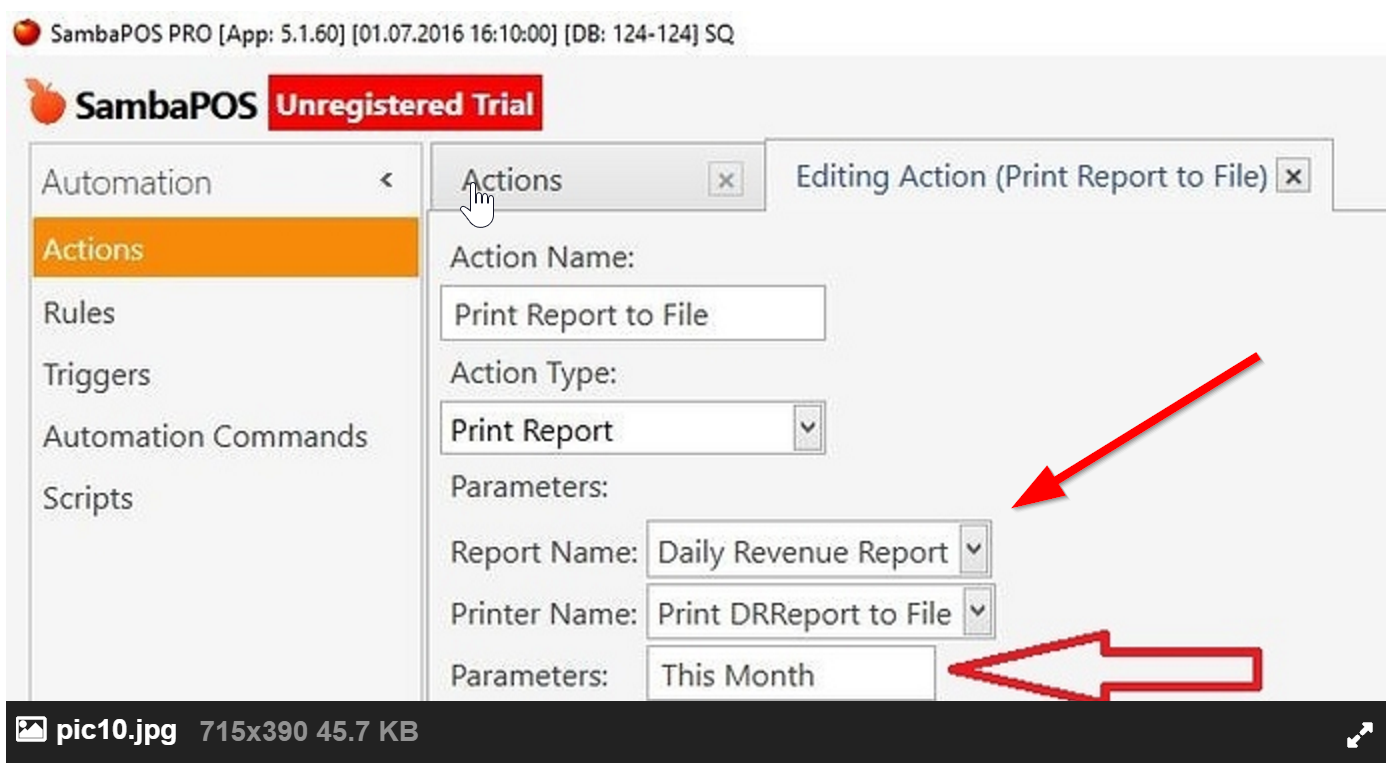Close the Actions tab
This screenshot has height=765, width=1388.
click(x=724, y=180)
